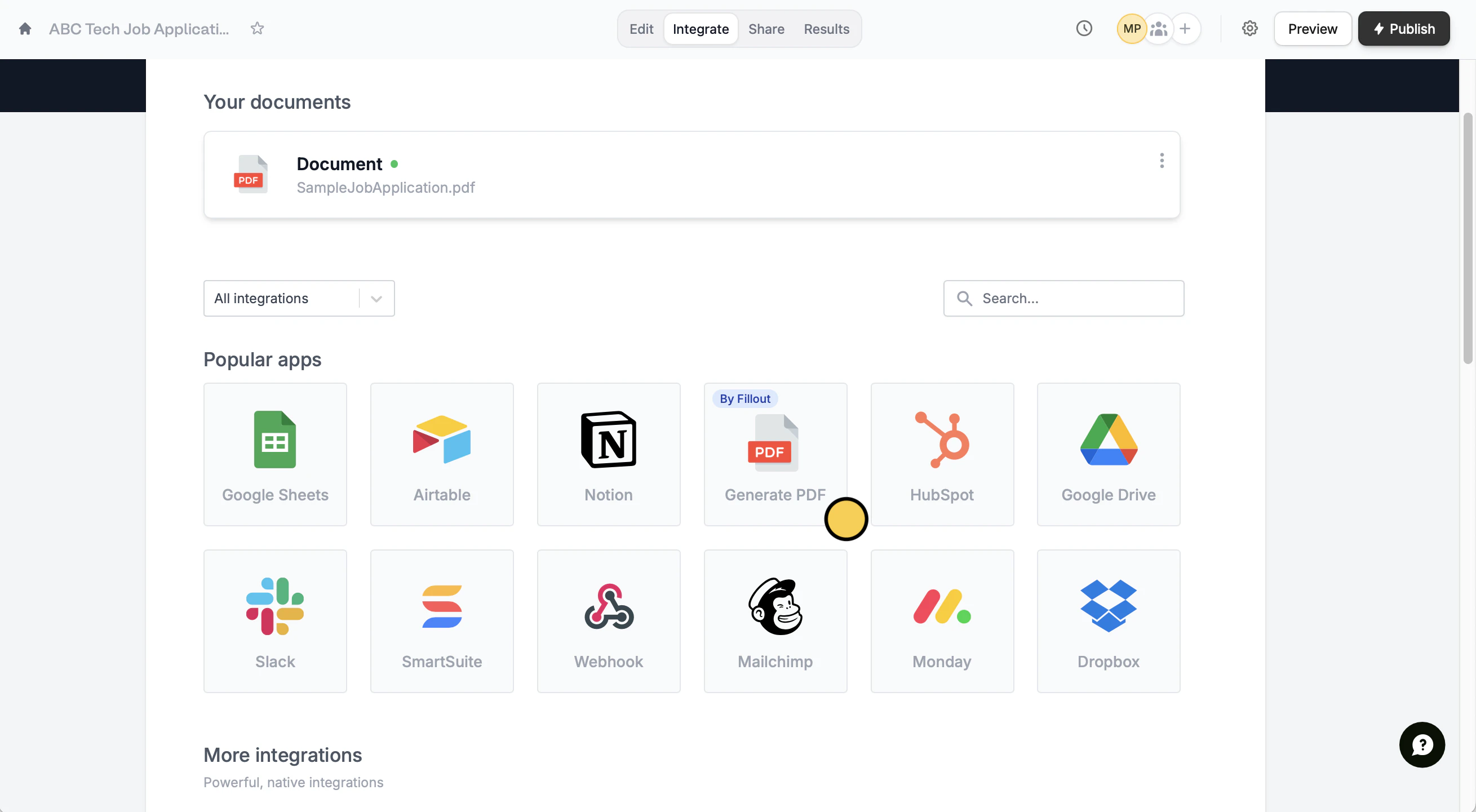Focus the integrations Search field
Image resolution: width=1476 pixels, height=812 pixels.
1071,298
